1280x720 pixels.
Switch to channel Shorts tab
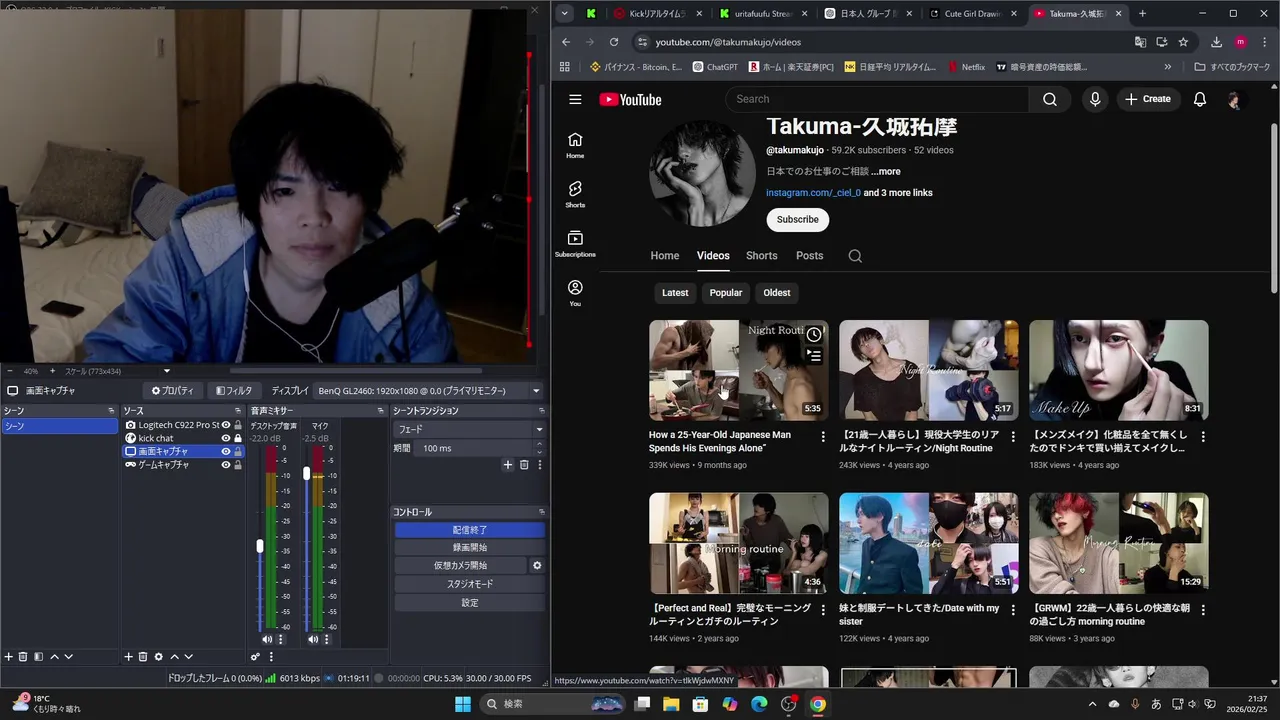coord(761,256)
